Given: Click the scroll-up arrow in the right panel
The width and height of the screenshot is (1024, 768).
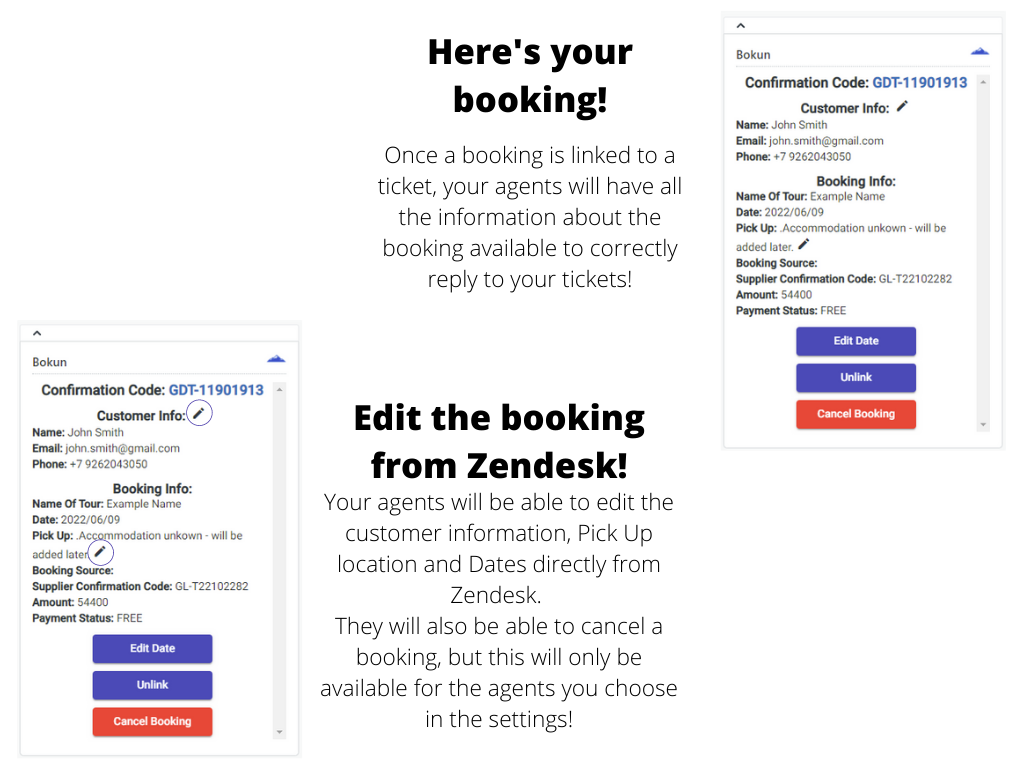Looking at the screenshot, I should [984, 82].
